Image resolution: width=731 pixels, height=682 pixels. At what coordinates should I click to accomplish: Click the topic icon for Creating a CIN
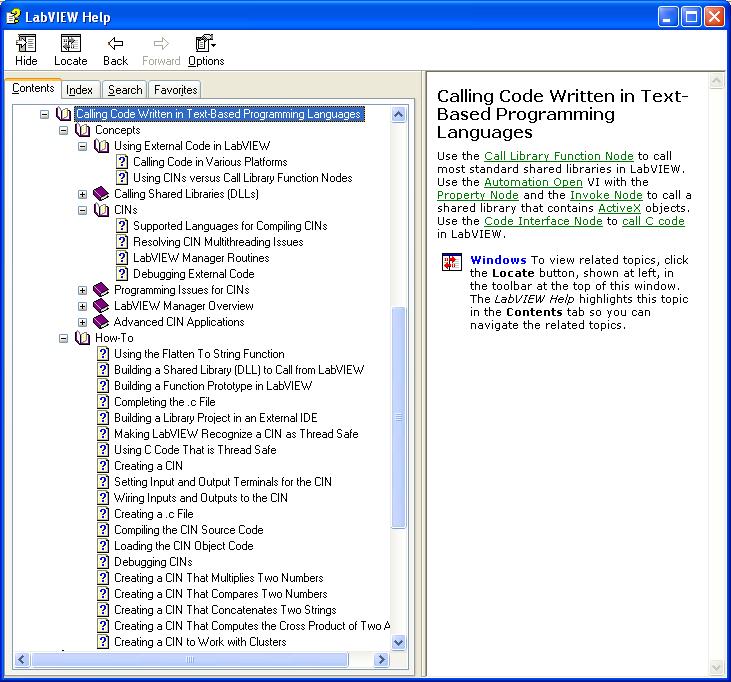103,466
